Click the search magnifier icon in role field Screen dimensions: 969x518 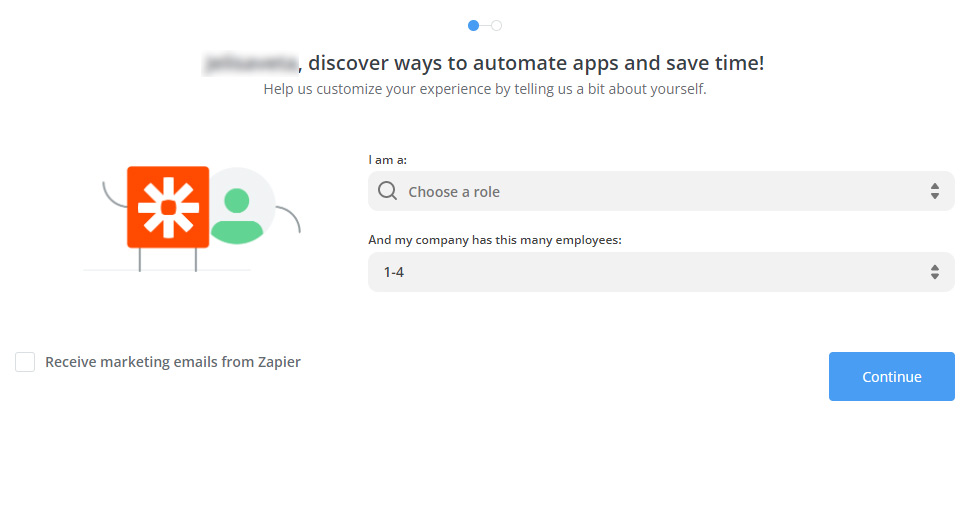click(x=387, y=190)
